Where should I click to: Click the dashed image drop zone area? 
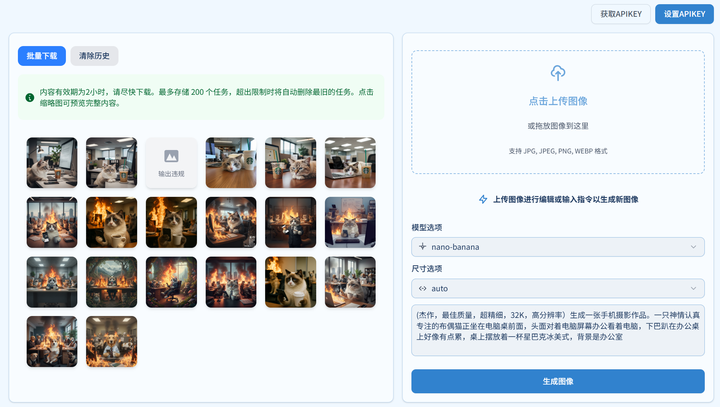558,130
